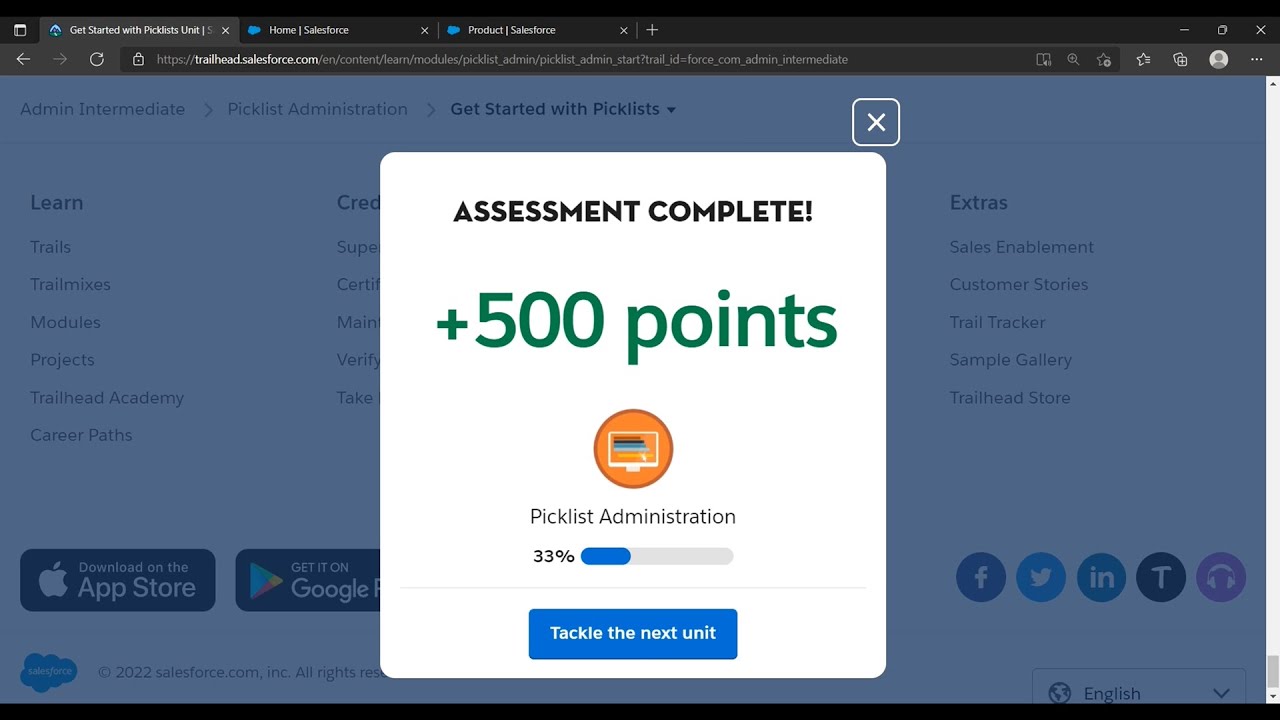Select the Get Started with Picklists tab
The height and width of the screenshot is (720, 1280).
pyautogui.click(x=138, y=30)
